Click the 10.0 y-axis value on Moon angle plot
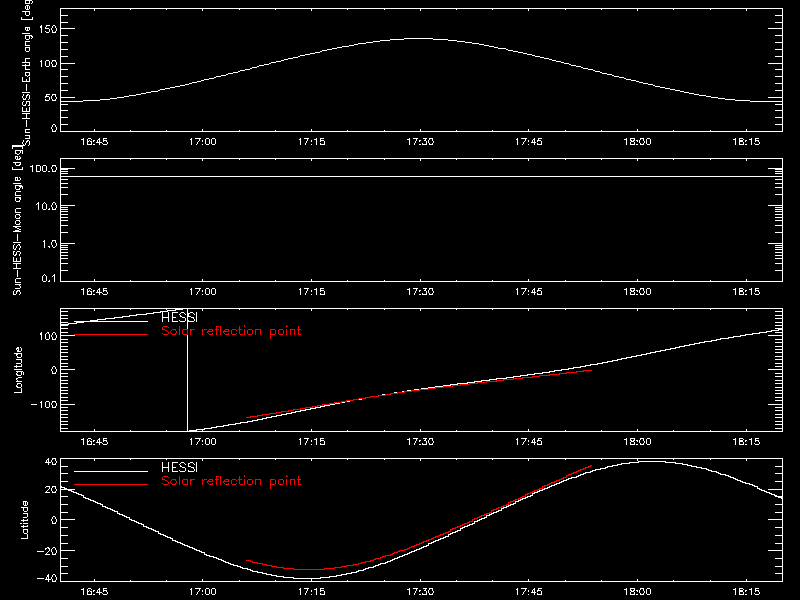This screenshot has height=600, width=800. point(46,207)
